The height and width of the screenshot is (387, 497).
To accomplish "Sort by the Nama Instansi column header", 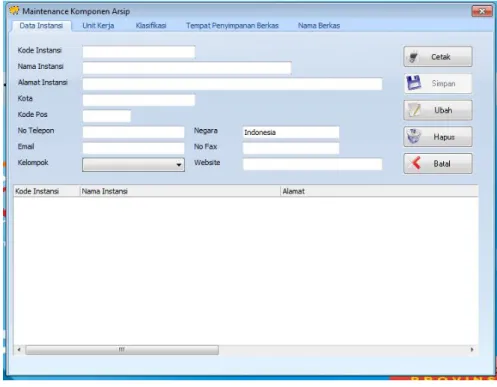I will [x=180, y=191].
